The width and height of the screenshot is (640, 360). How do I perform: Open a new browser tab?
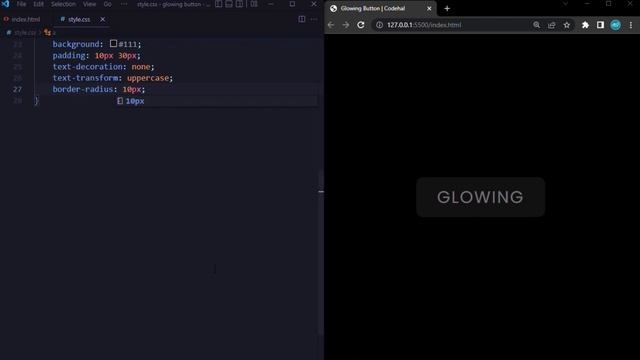click(447, 8)
